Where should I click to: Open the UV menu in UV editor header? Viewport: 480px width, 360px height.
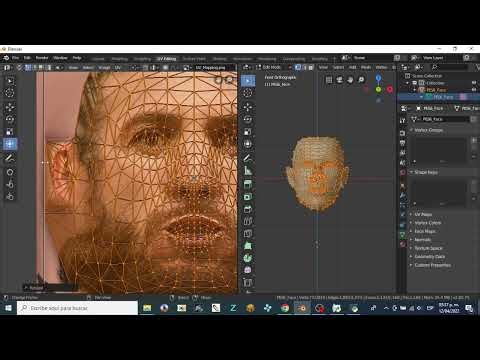click(x=118, y=68)
